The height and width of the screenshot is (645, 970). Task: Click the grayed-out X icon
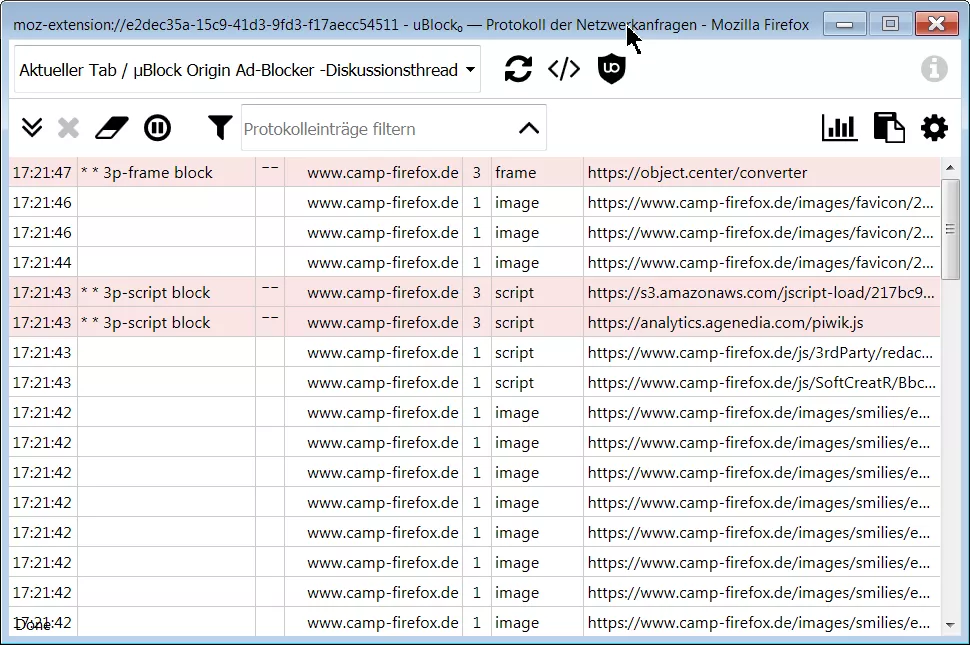pyautogui.click(x=68, y=128)
